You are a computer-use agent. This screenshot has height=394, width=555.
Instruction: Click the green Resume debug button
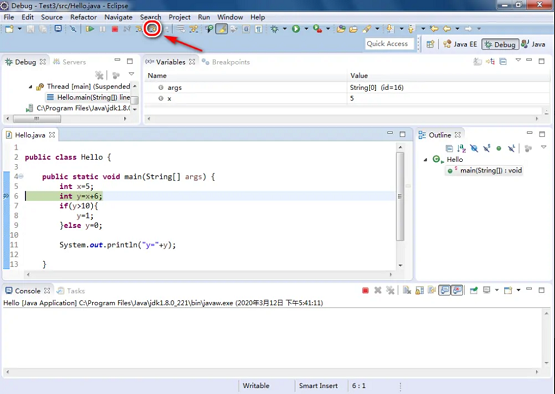90,29
